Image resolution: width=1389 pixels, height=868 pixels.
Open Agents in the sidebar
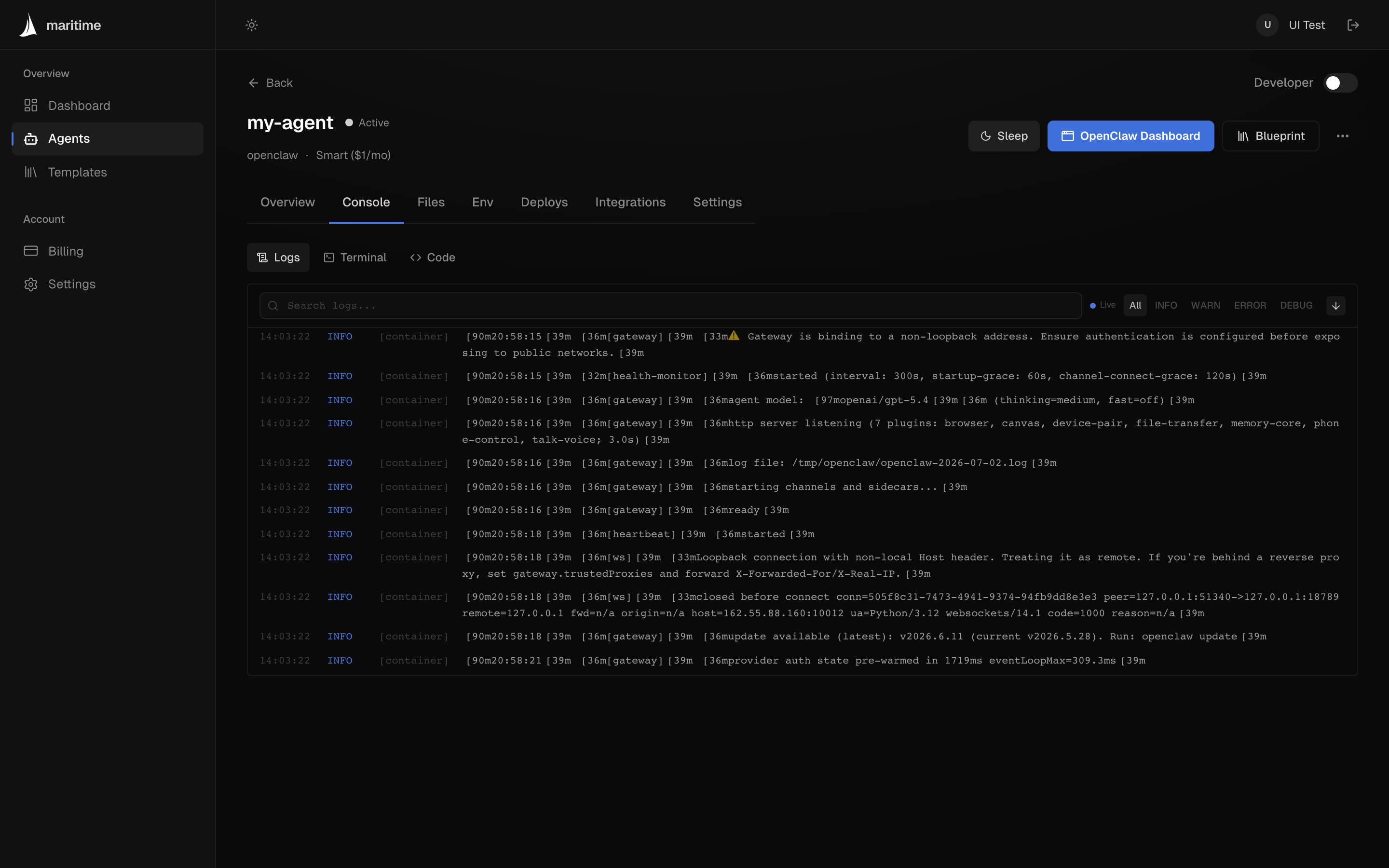pyautogui.click(x=108, y=138)
